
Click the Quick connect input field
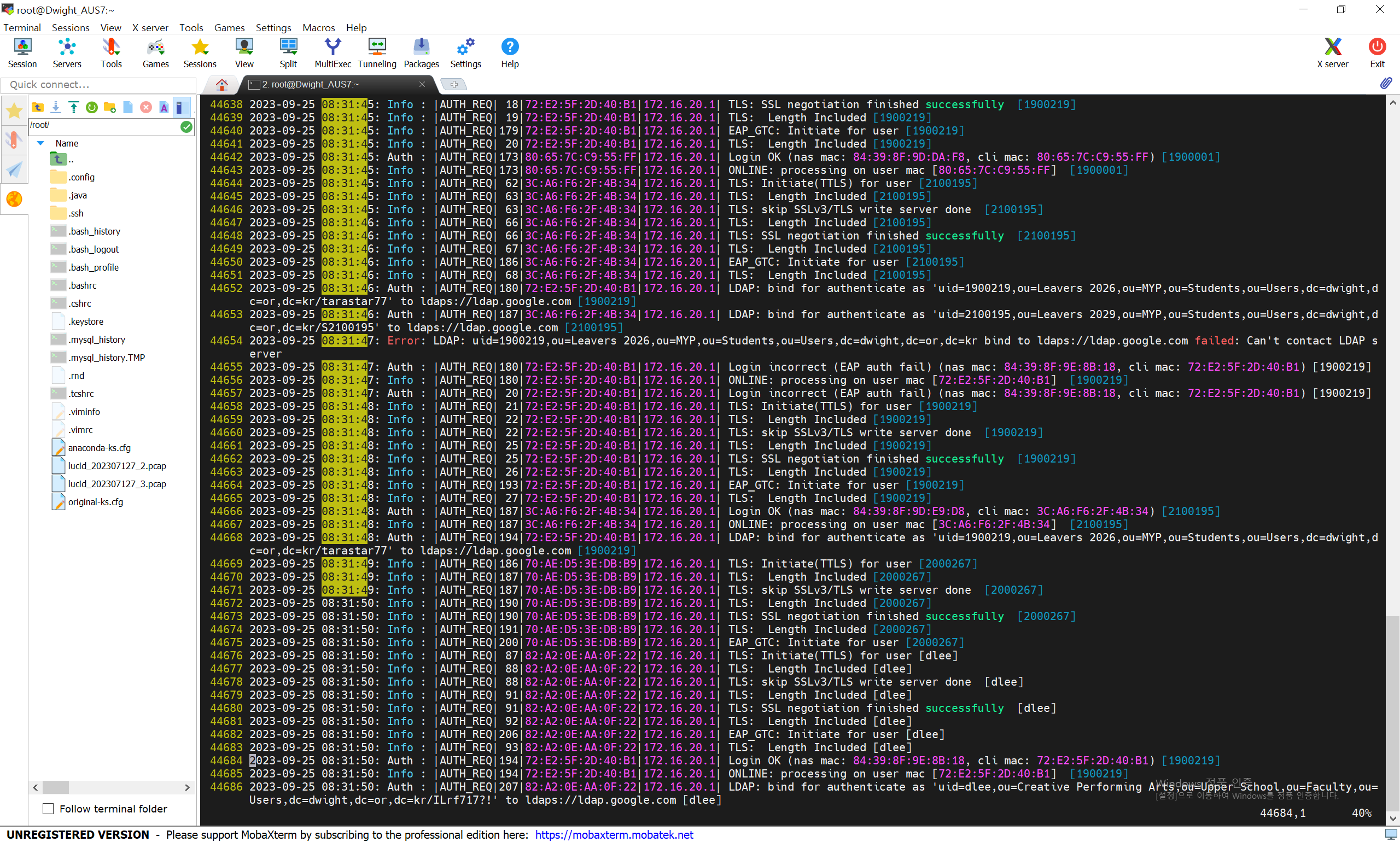[99, 85]
